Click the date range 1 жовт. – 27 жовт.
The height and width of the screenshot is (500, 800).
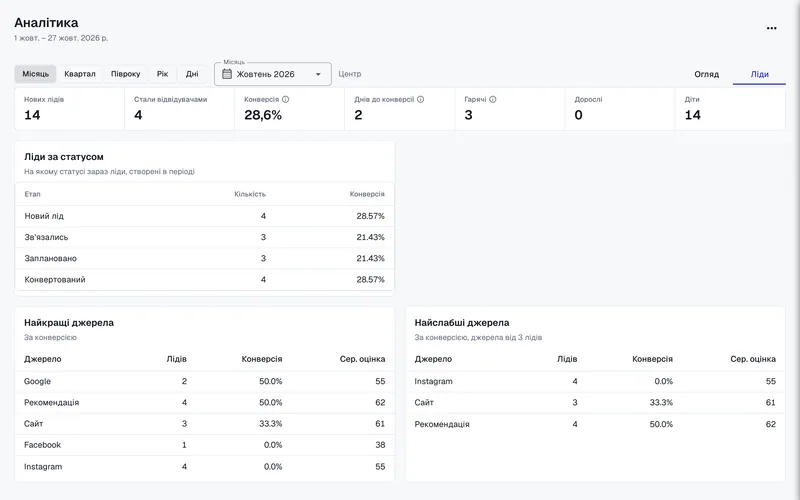coord(61,38)
